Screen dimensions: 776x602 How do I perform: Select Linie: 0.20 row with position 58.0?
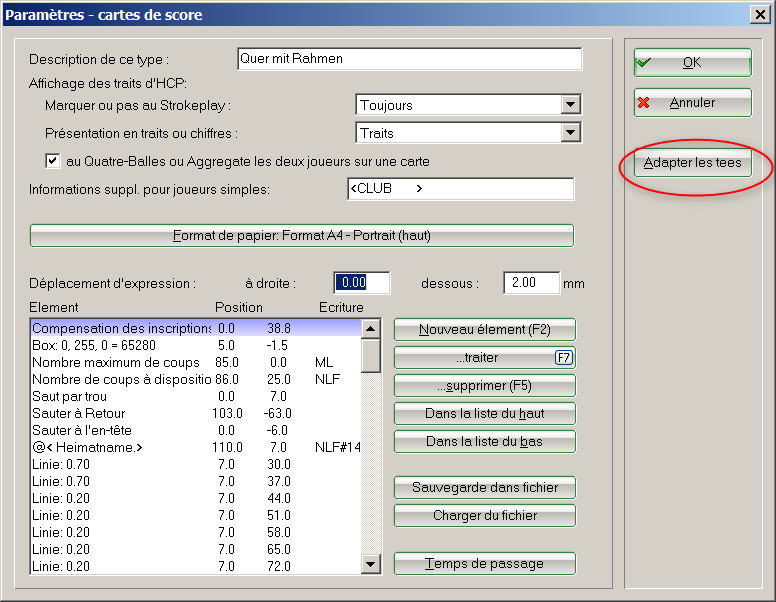196,532
